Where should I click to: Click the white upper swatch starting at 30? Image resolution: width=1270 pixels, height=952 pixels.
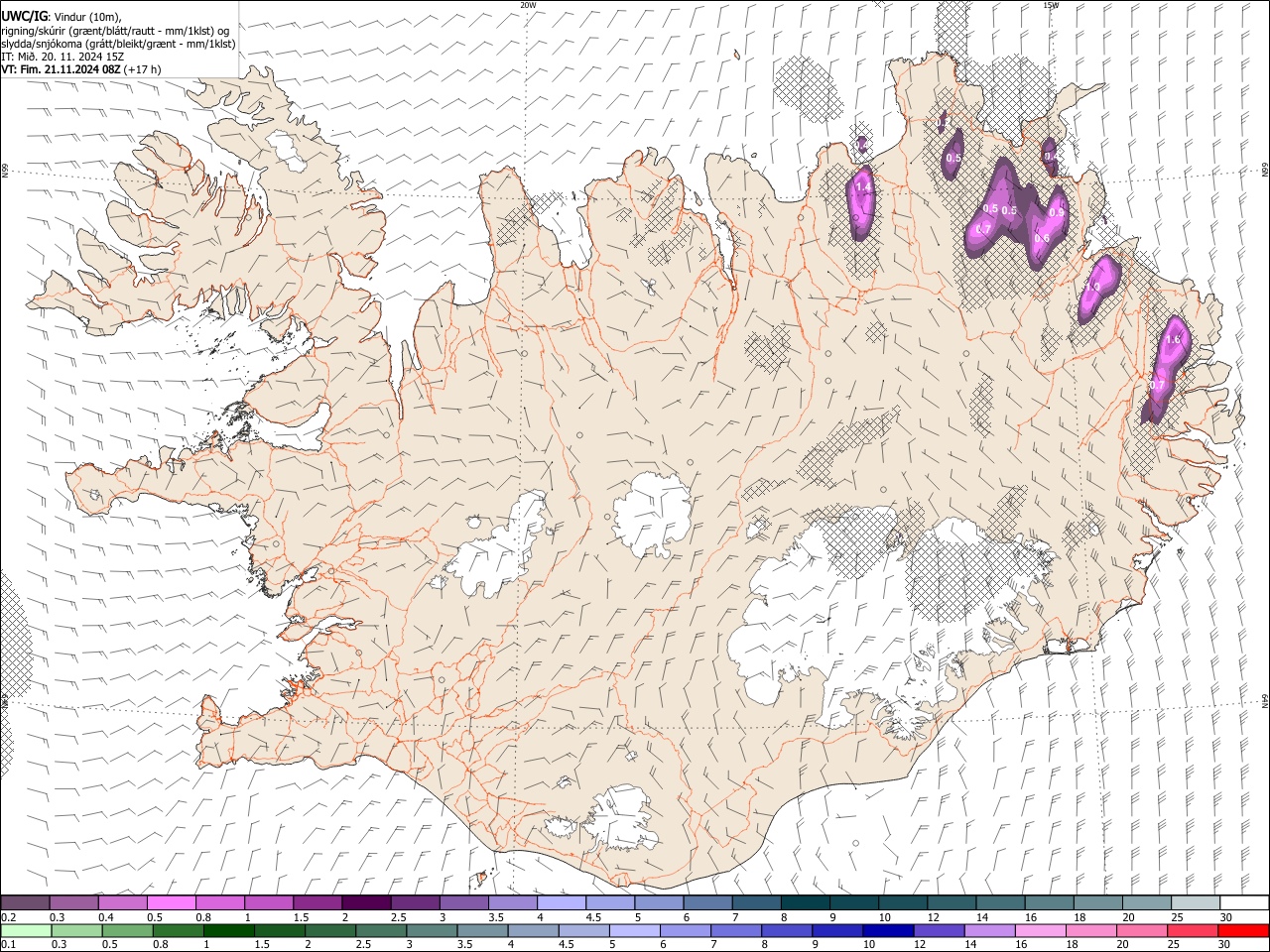click(x=1243, y=903)
